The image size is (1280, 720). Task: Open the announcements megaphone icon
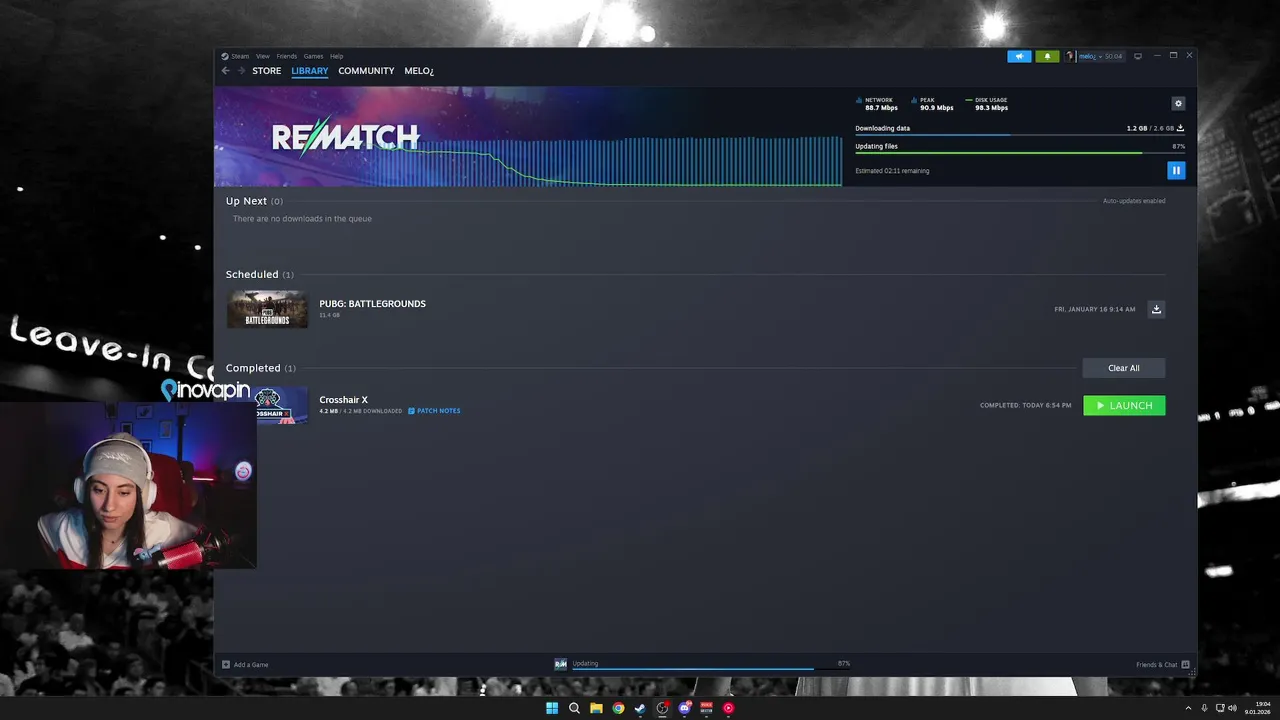(x=1019, y=56)
